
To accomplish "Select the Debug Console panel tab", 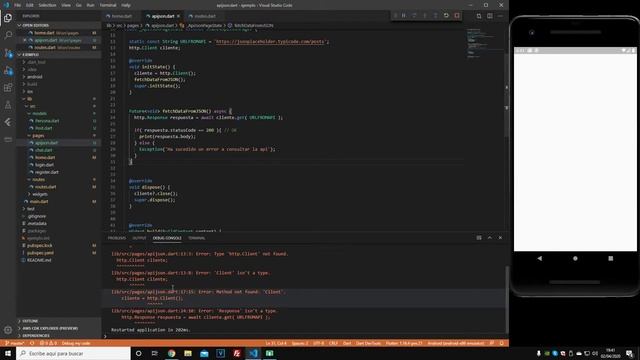I will [167, 238].
